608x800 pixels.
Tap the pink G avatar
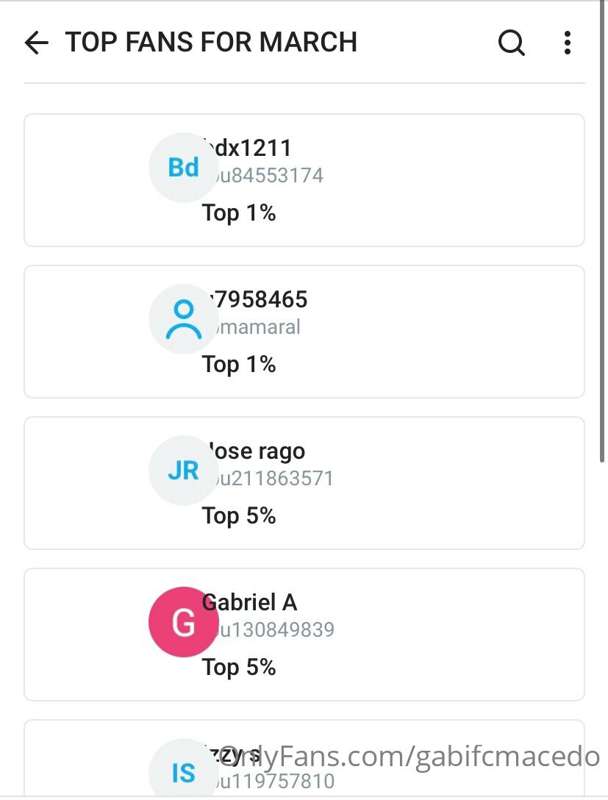(184, 622)
